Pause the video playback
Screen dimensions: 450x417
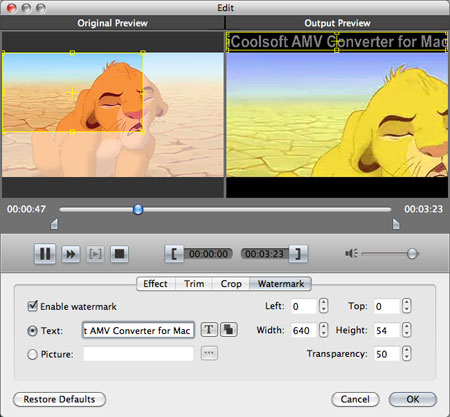(x=45, y=254)
